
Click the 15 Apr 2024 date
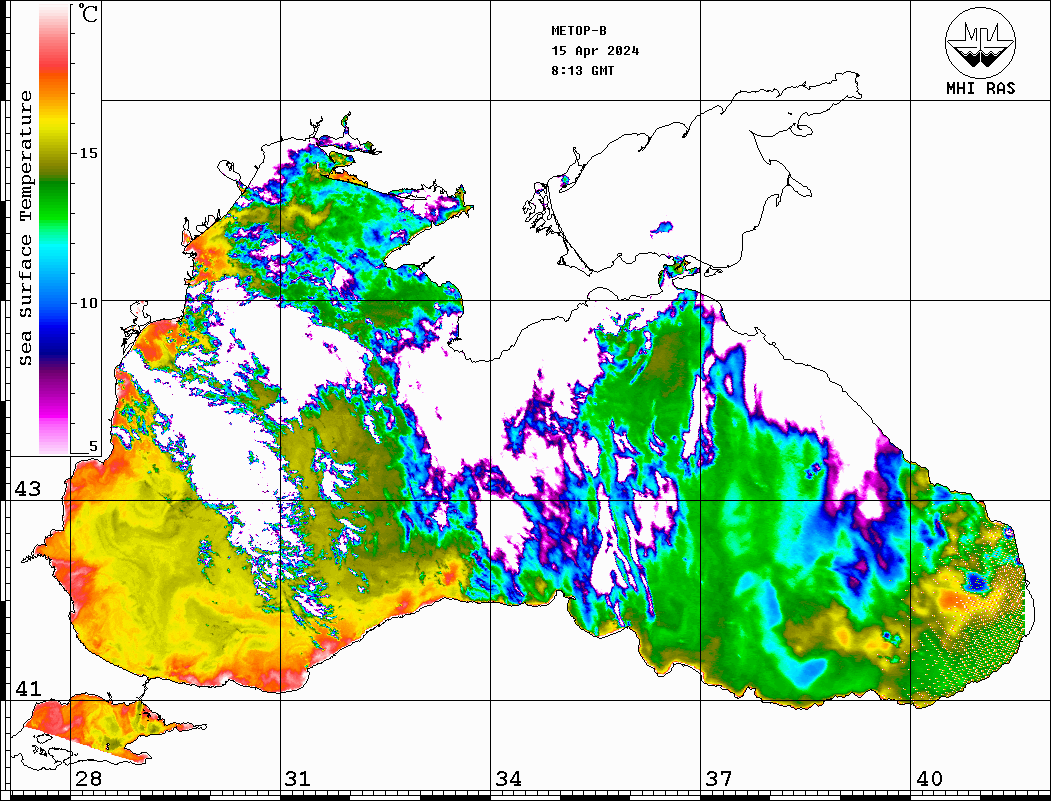[595, 51]
